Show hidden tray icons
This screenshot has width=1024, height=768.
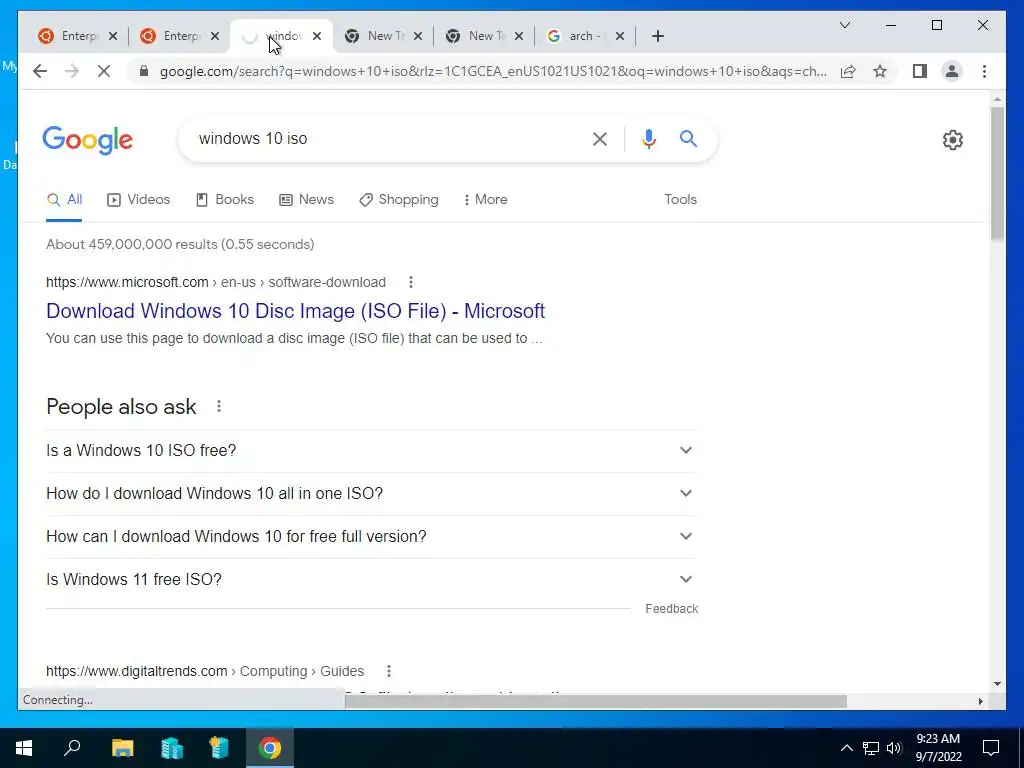pos(846,748)
